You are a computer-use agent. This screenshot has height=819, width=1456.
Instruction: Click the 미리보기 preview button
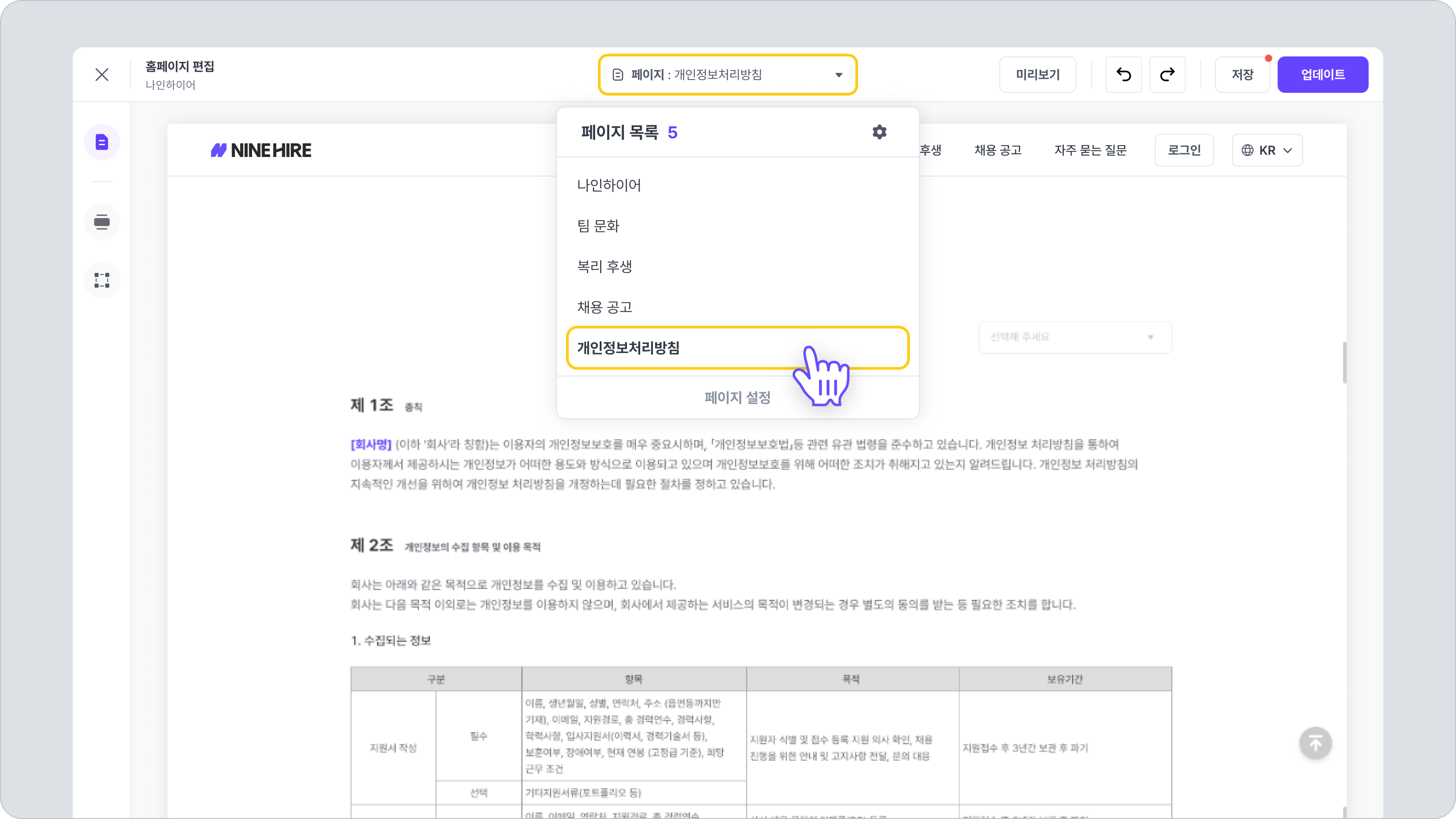tap(1037, 75)
